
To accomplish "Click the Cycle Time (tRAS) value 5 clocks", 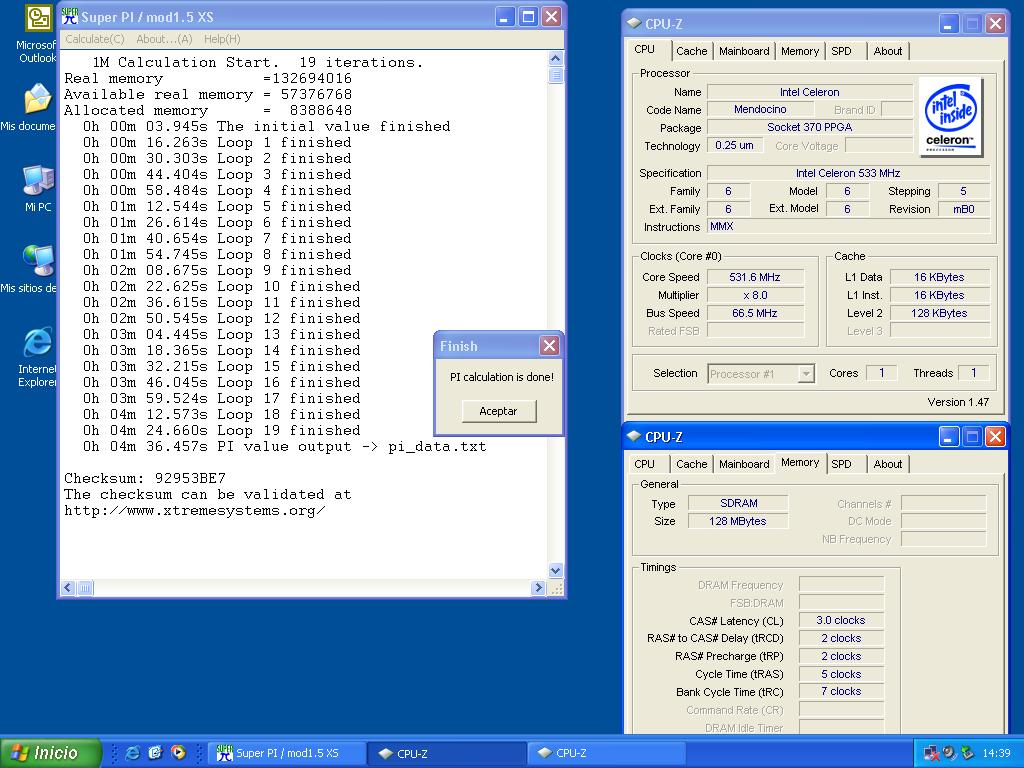I will click(x=841, y=674).
